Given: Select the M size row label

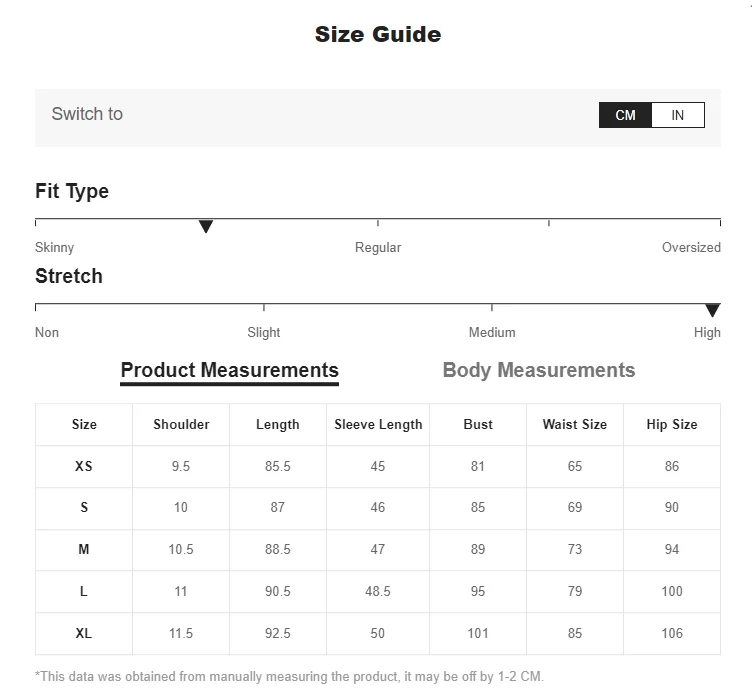Looking at the screenshot, I should 84,549.
